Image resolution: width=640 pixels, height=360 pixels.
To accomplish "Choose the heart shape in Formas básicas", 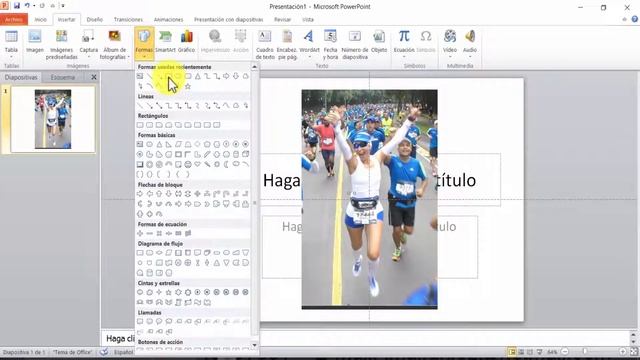I will click(198, 164).
